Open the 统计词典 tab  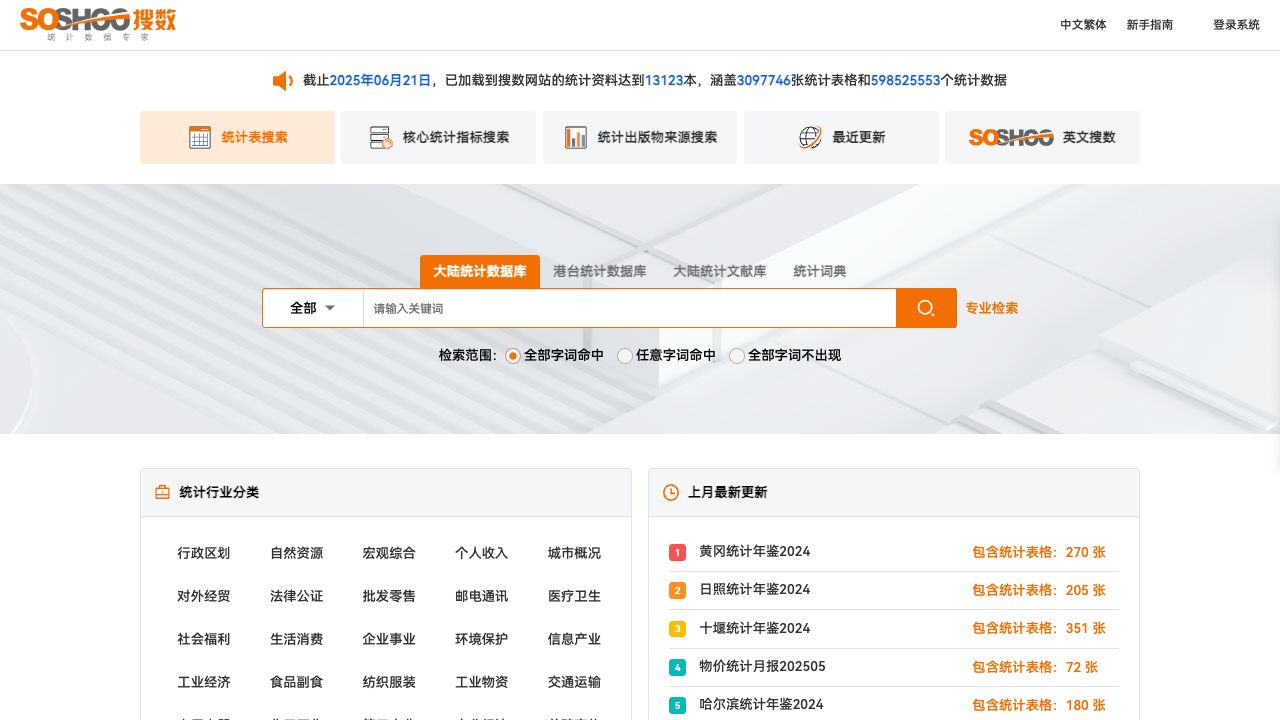(x=820, y=271)
